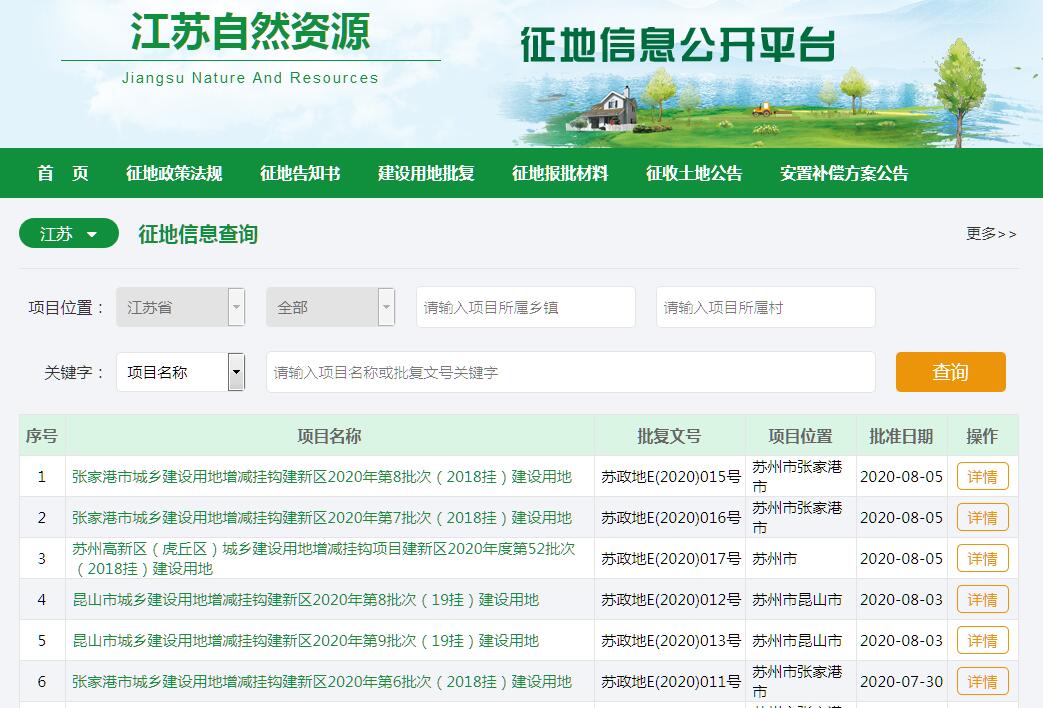
Task: Open the 江苏 region dropdown pill
Action: click(69, 234)
